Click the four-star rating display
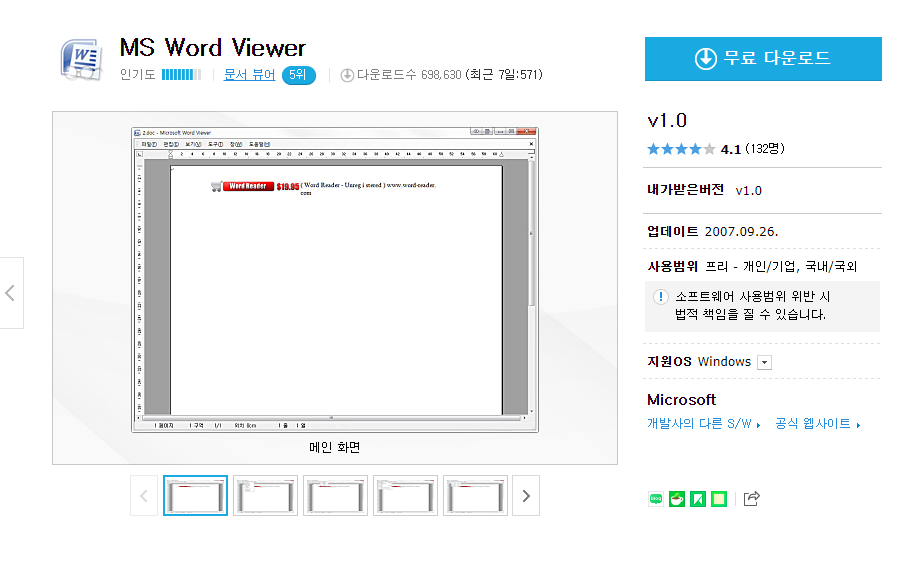This screenshot has height=568, width=910. tap(681, 149)
